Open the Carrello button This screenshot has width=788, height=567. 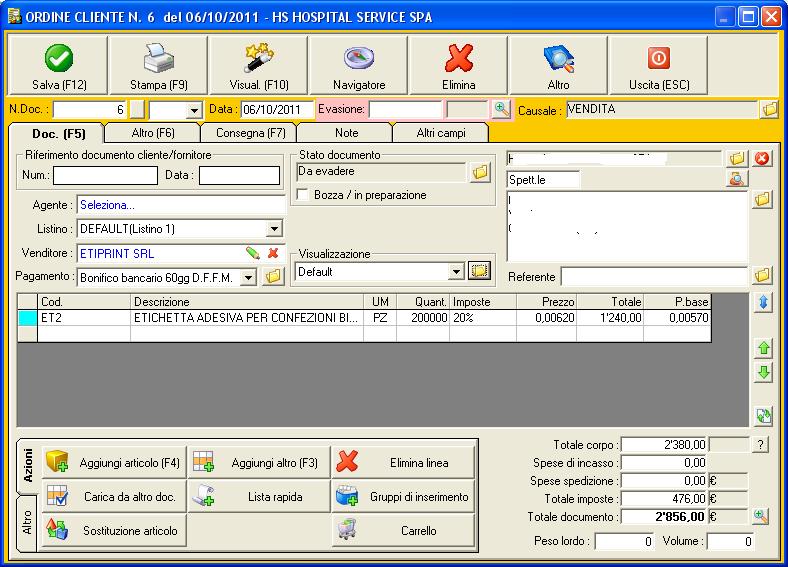403,531
